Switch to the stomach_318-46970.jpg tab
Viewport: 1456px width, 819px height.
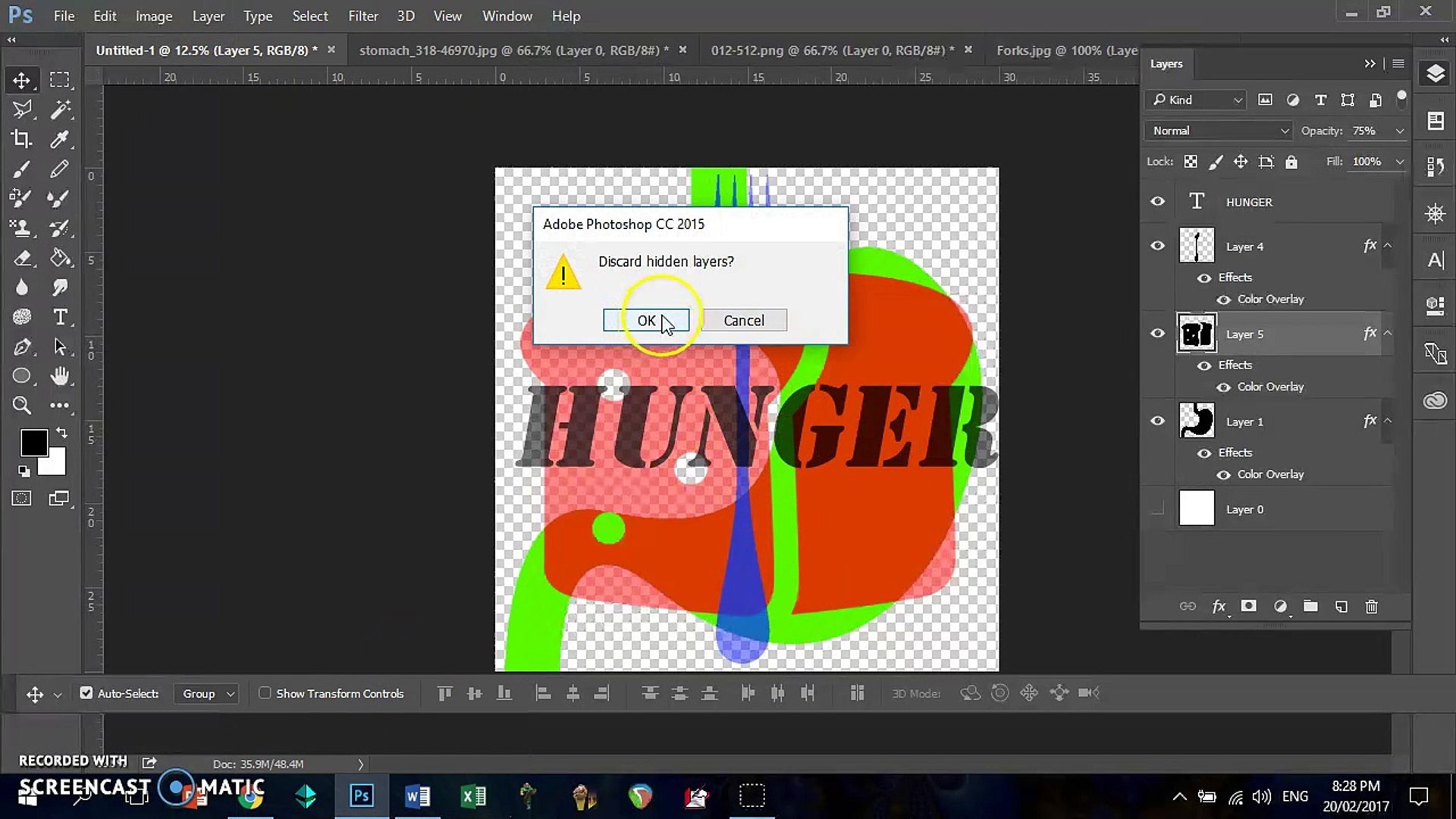(x=513, y=50)
